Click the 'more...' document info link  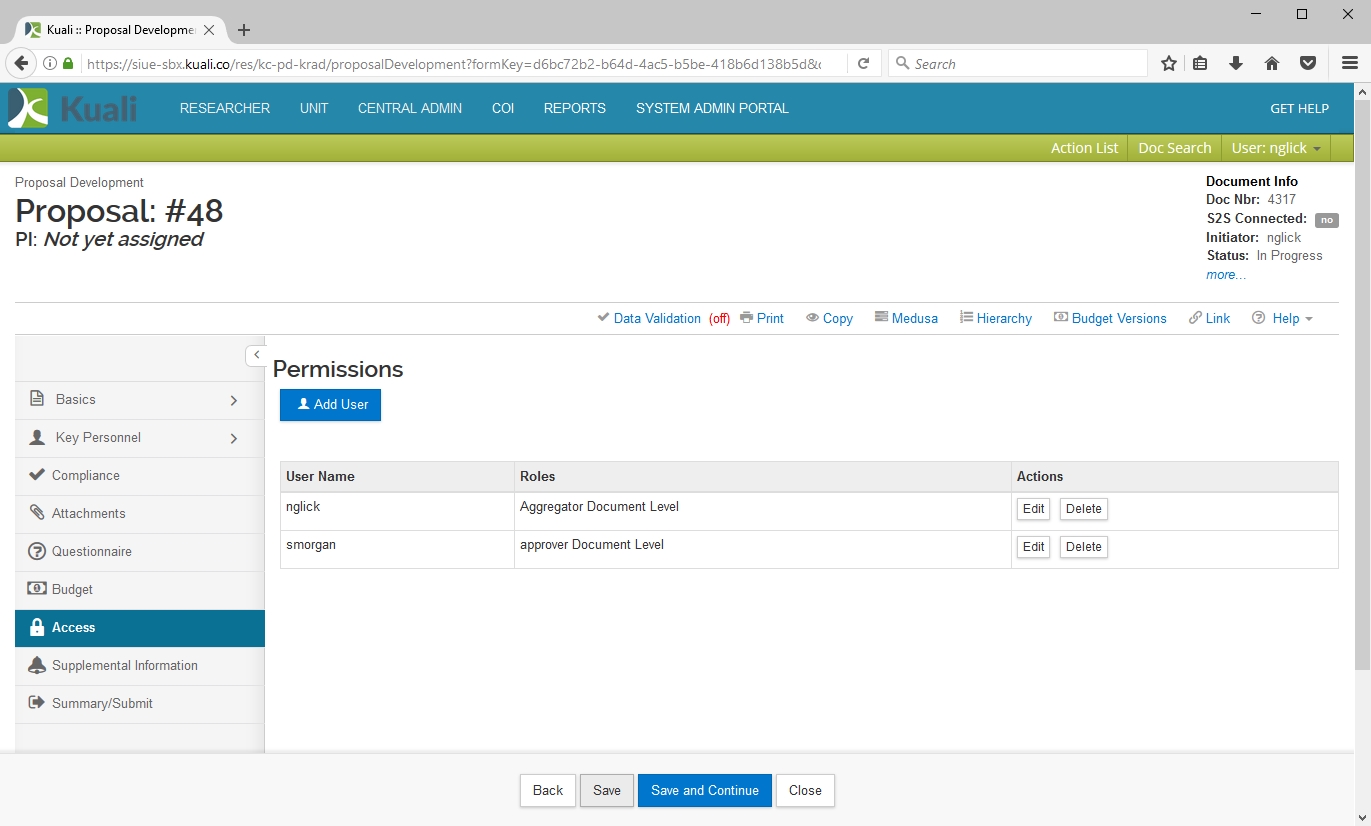[1225, 274]
